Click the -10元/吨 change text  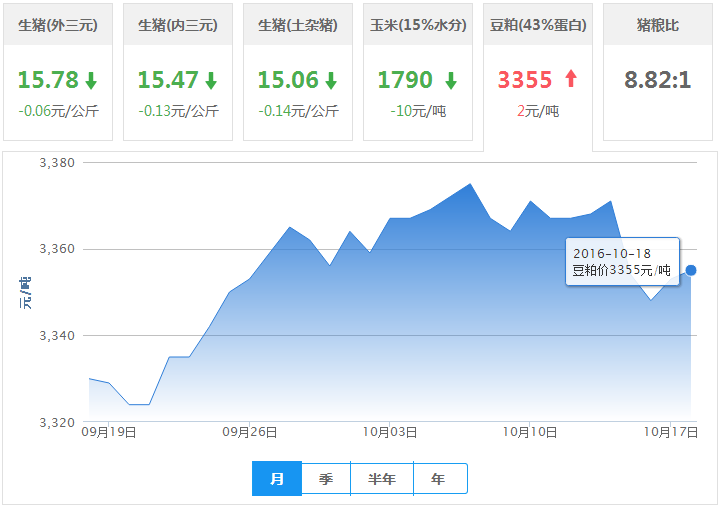pos(418,111)
